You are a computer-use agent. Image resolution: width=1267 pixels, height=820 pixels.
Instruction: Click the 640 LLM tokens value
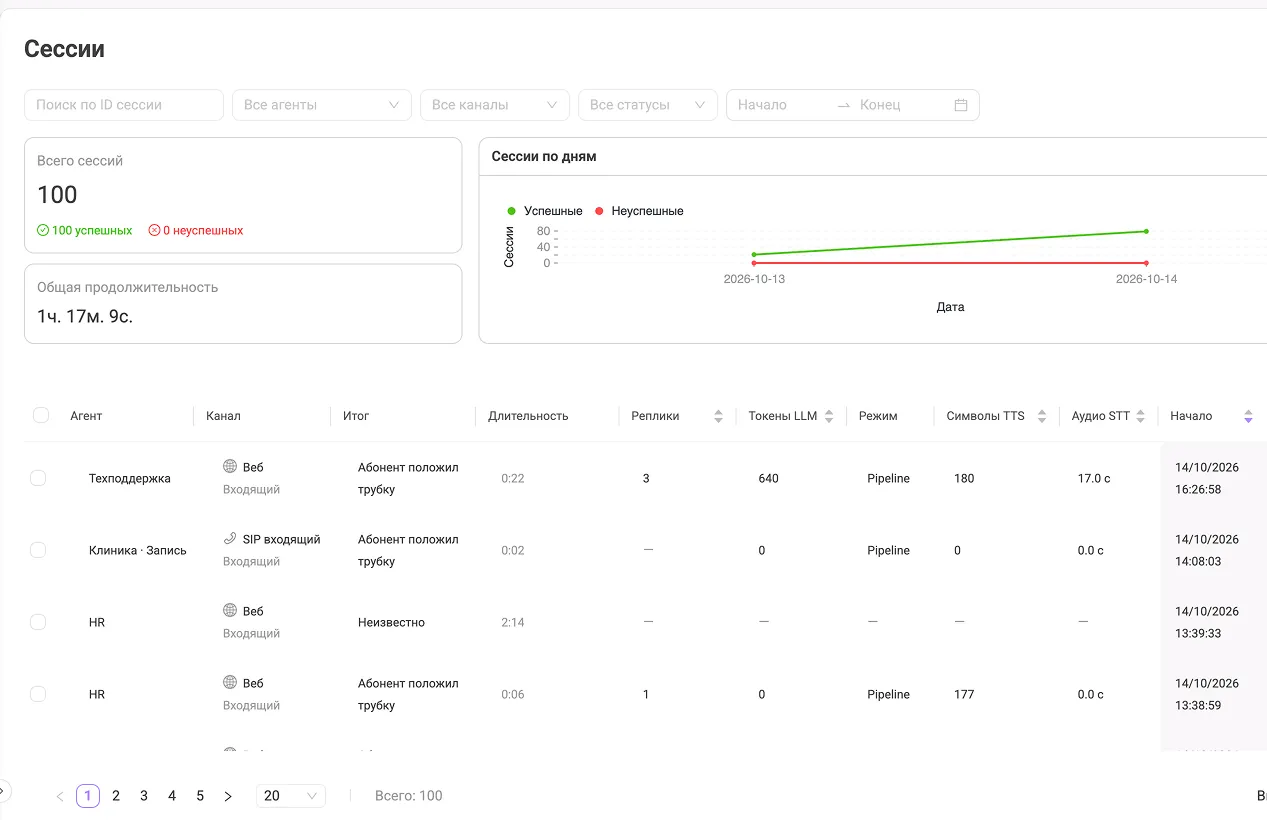click(769, 478)
